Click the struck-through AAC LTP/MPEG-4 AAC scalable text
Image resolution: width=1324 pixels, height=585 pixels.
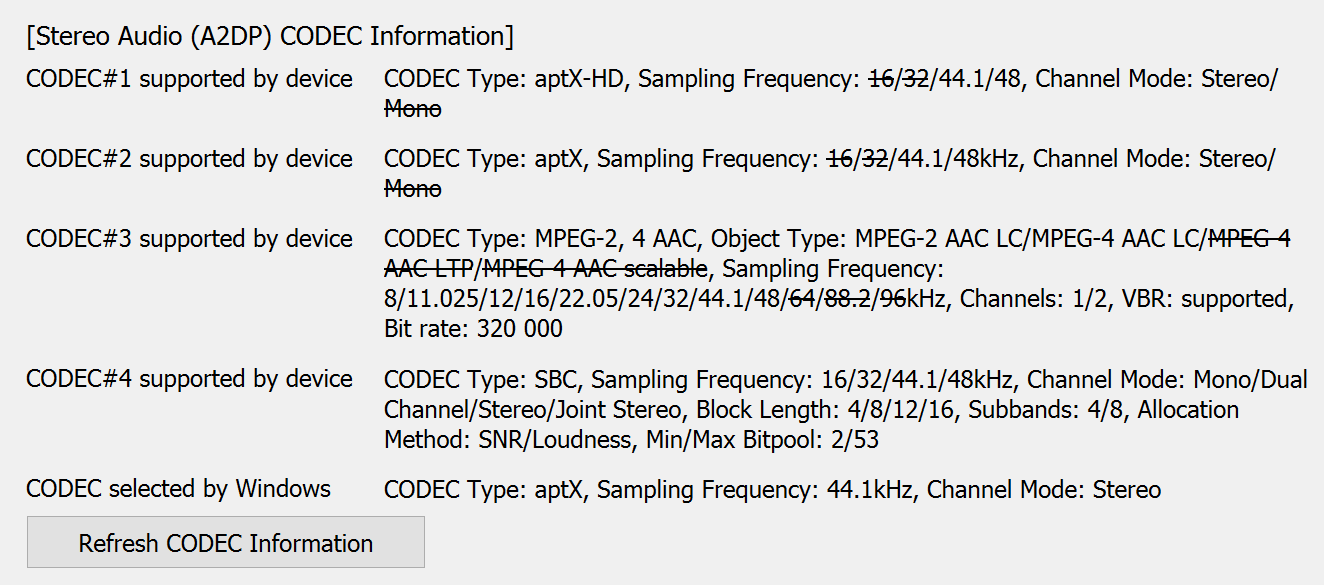(546, 269)
